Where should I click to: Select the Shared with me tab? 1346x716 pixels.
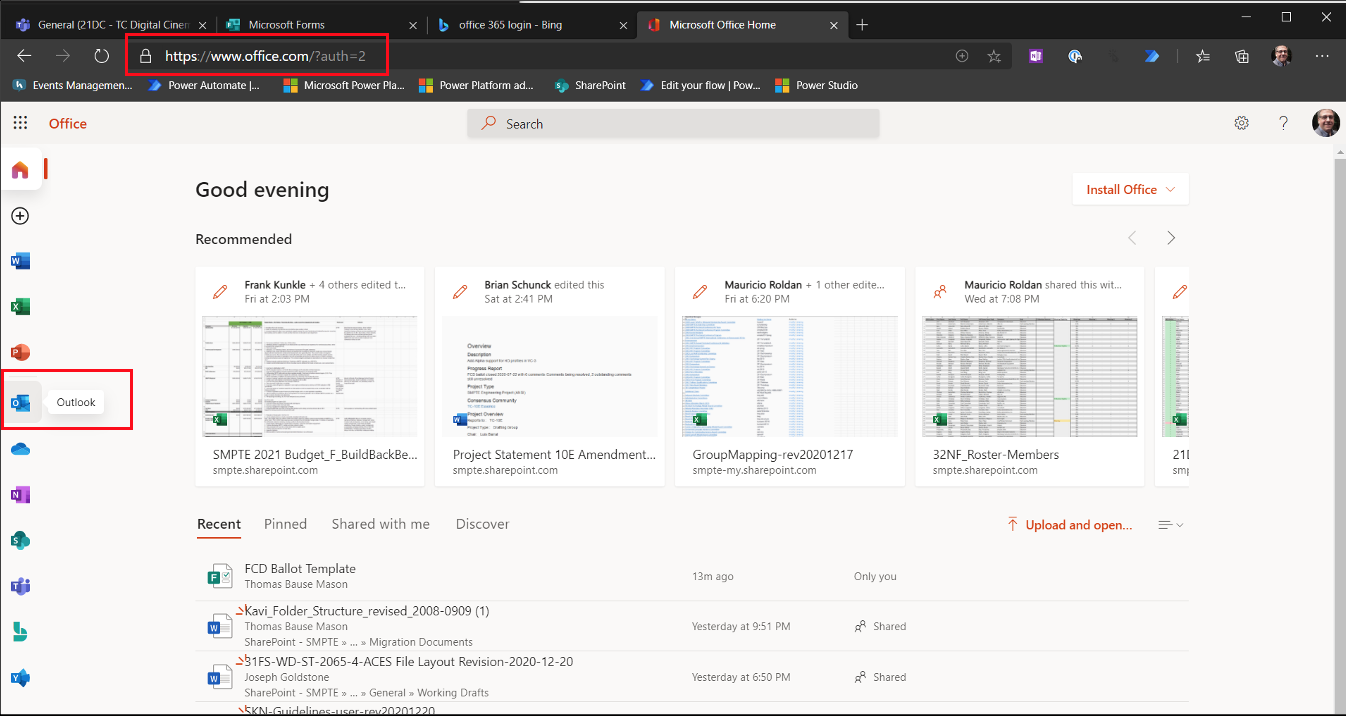coord(380,524)
